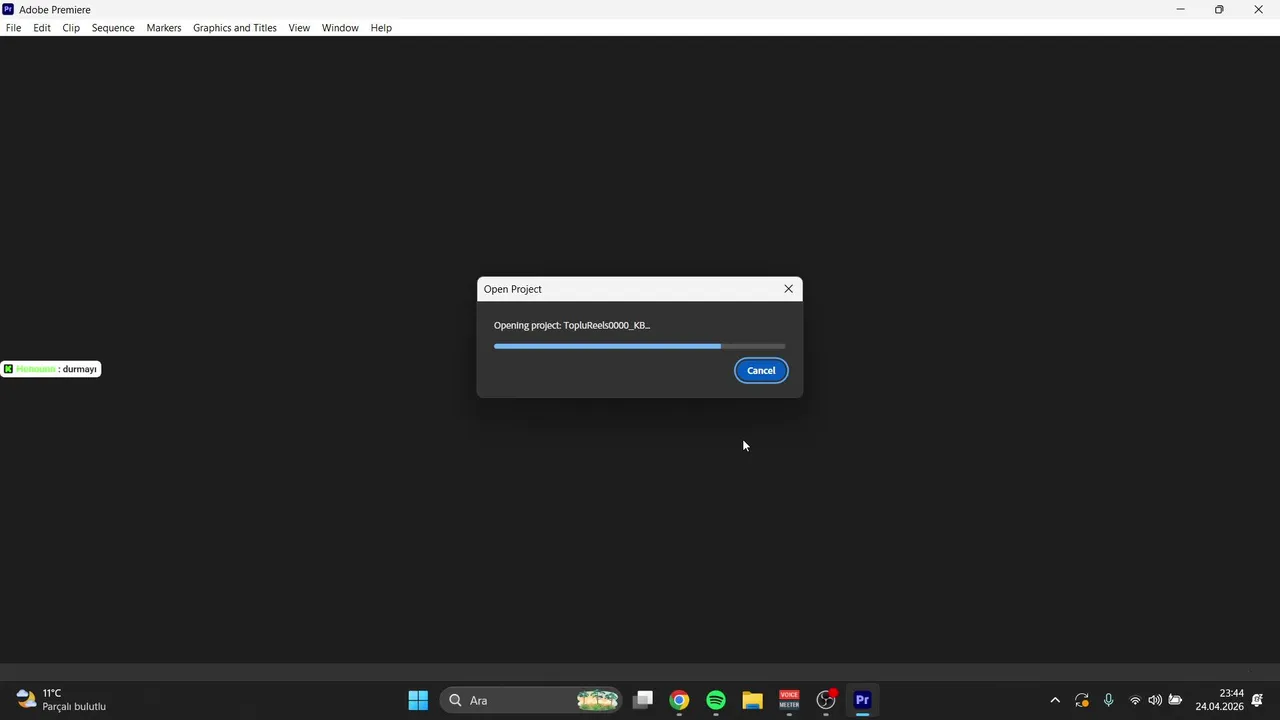Launch Google Chrome from taskbar
The width and height of the screenshot is (1280, 720).
679,700
